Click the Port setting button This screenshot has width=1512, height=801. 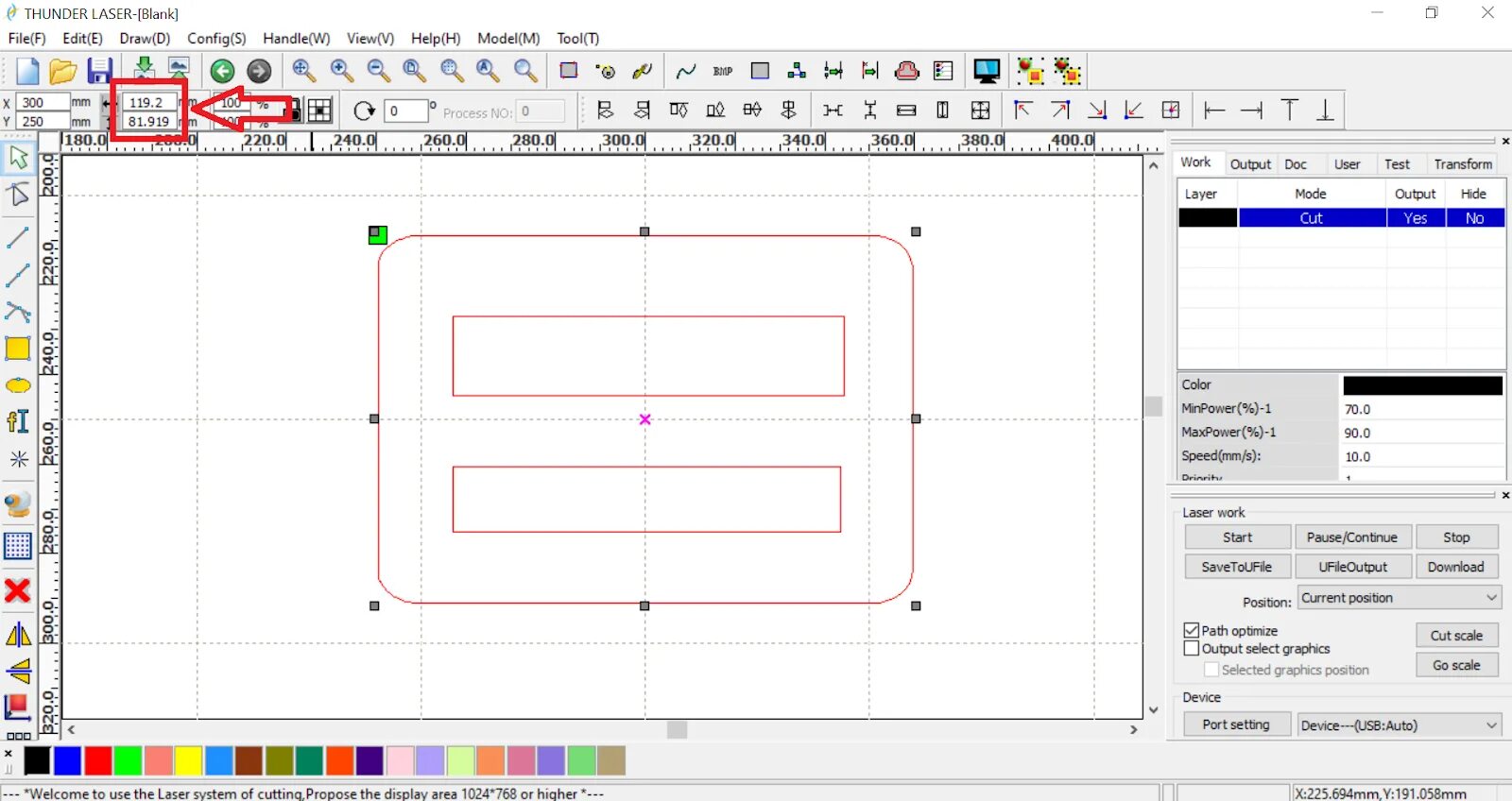(x=1236, y=724)
